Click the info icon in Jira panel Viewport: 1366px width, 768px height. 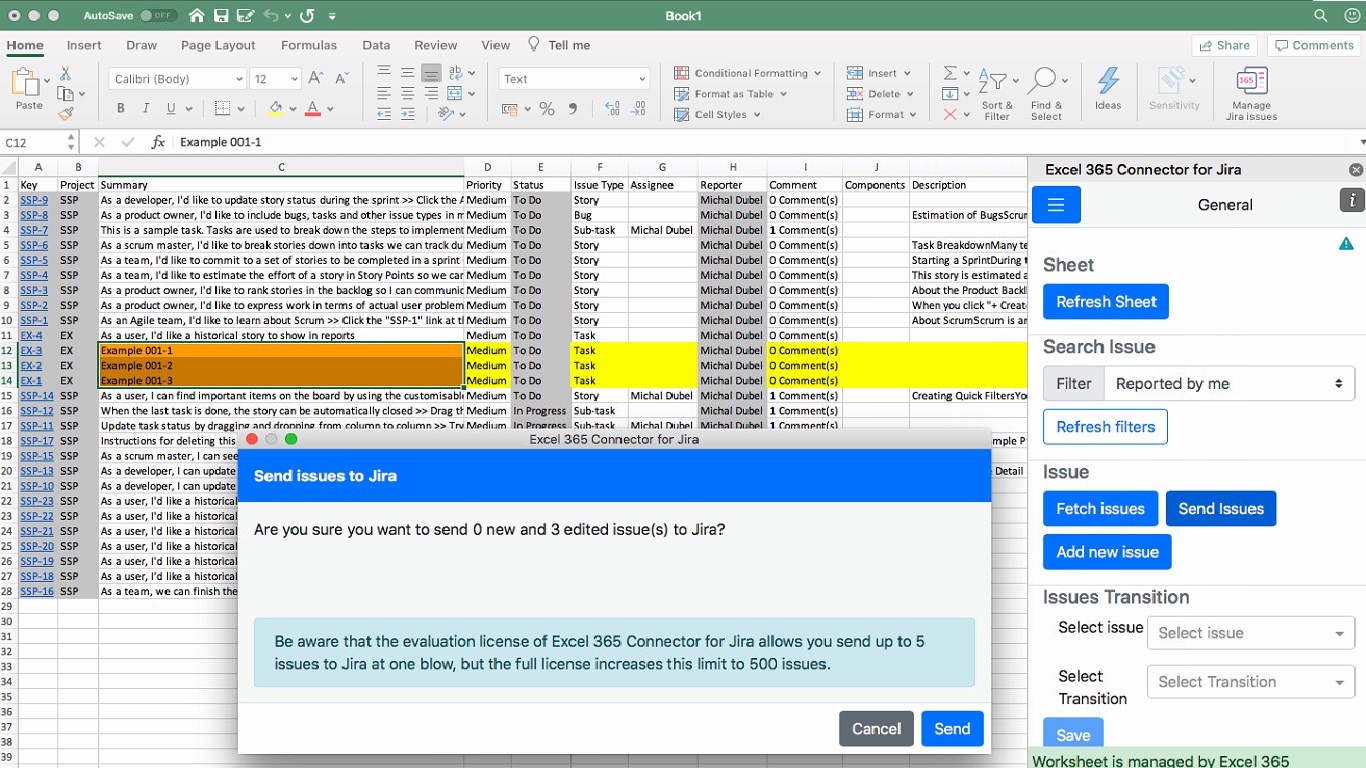coord(1352,200)
